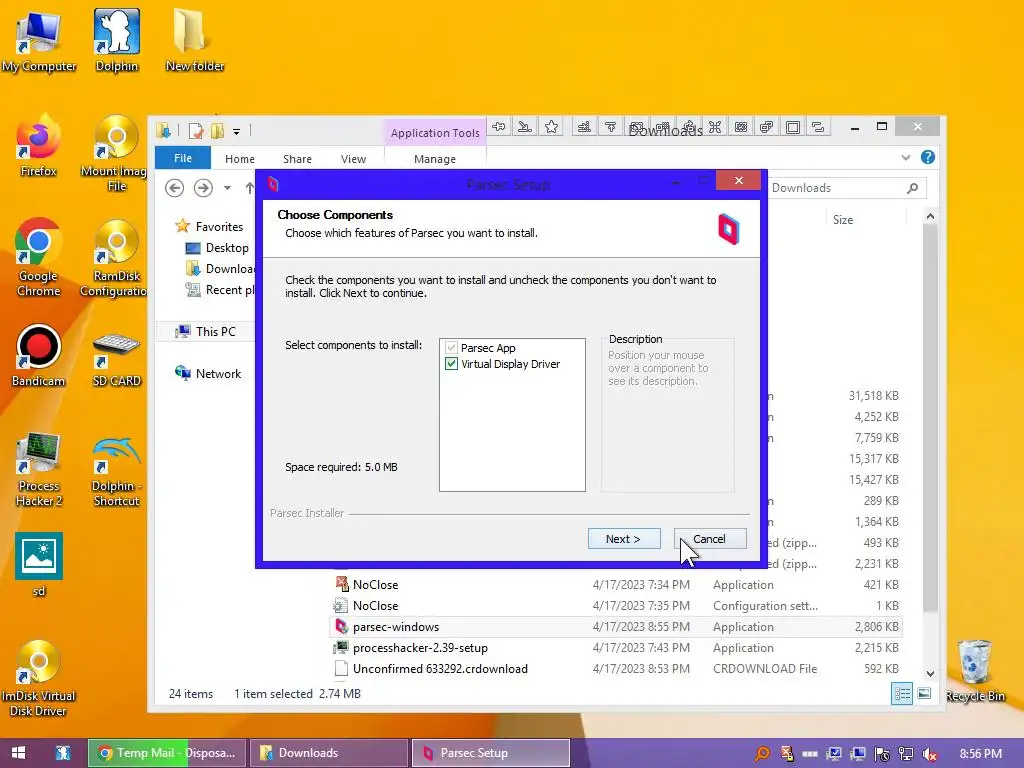
Task: Click the Properties quick access icon
Action: pos(195,131)
